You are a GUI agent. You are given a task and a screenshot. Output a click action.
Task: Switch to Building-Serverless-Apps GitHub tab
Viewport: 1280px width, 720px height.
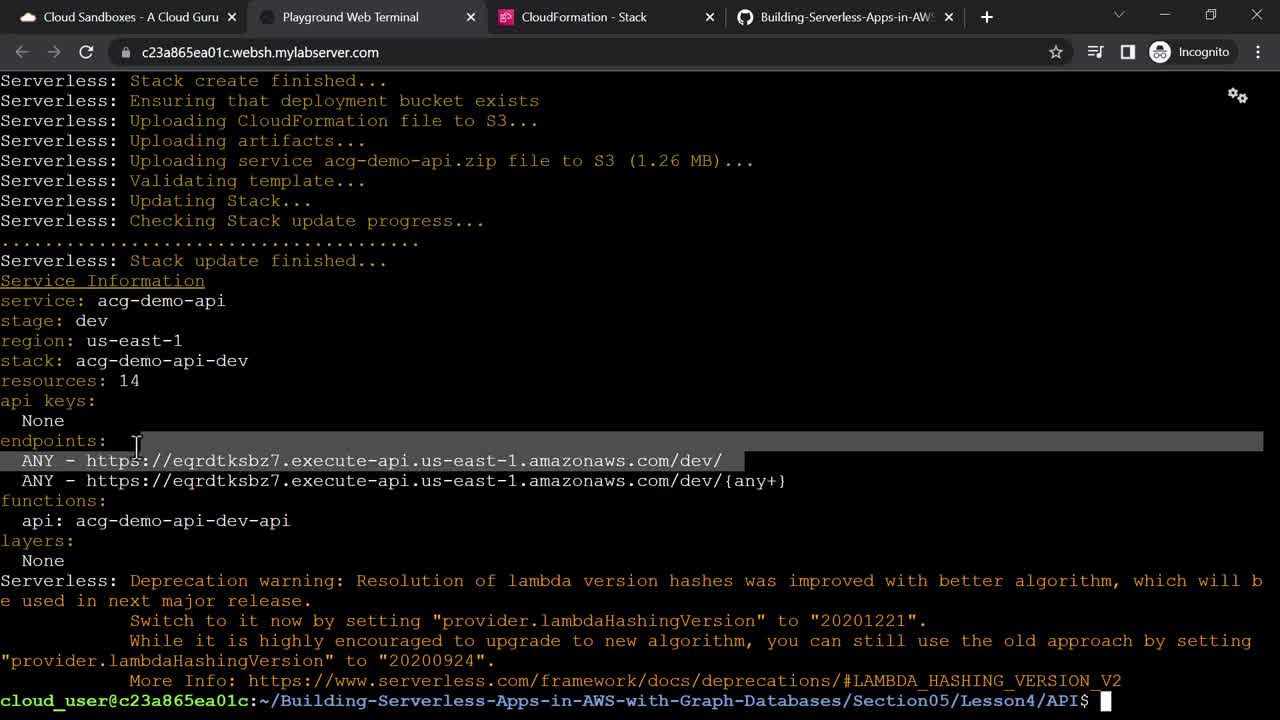tap(847, 17)
